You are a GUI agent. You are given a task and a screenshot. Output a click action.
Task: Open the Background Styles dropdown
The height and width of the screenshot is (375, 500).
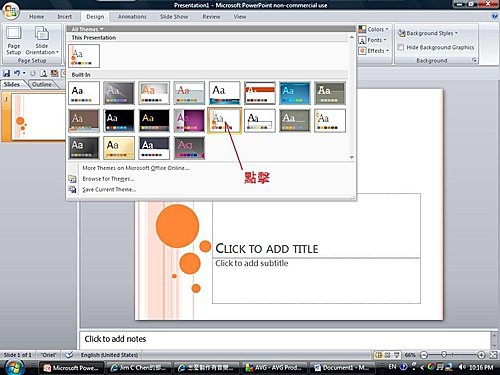point(428,33)
